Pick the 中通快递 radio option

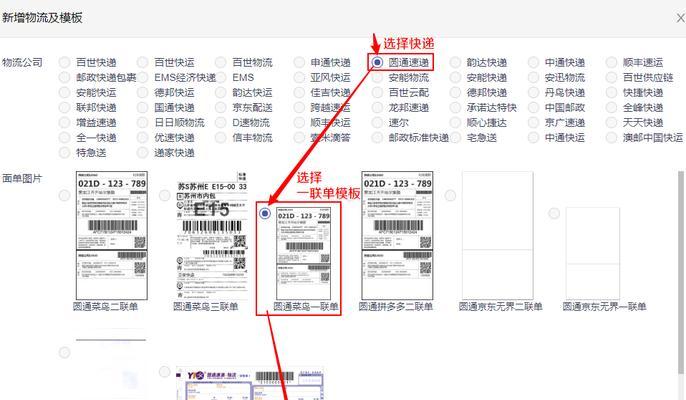tap(533, 63)
